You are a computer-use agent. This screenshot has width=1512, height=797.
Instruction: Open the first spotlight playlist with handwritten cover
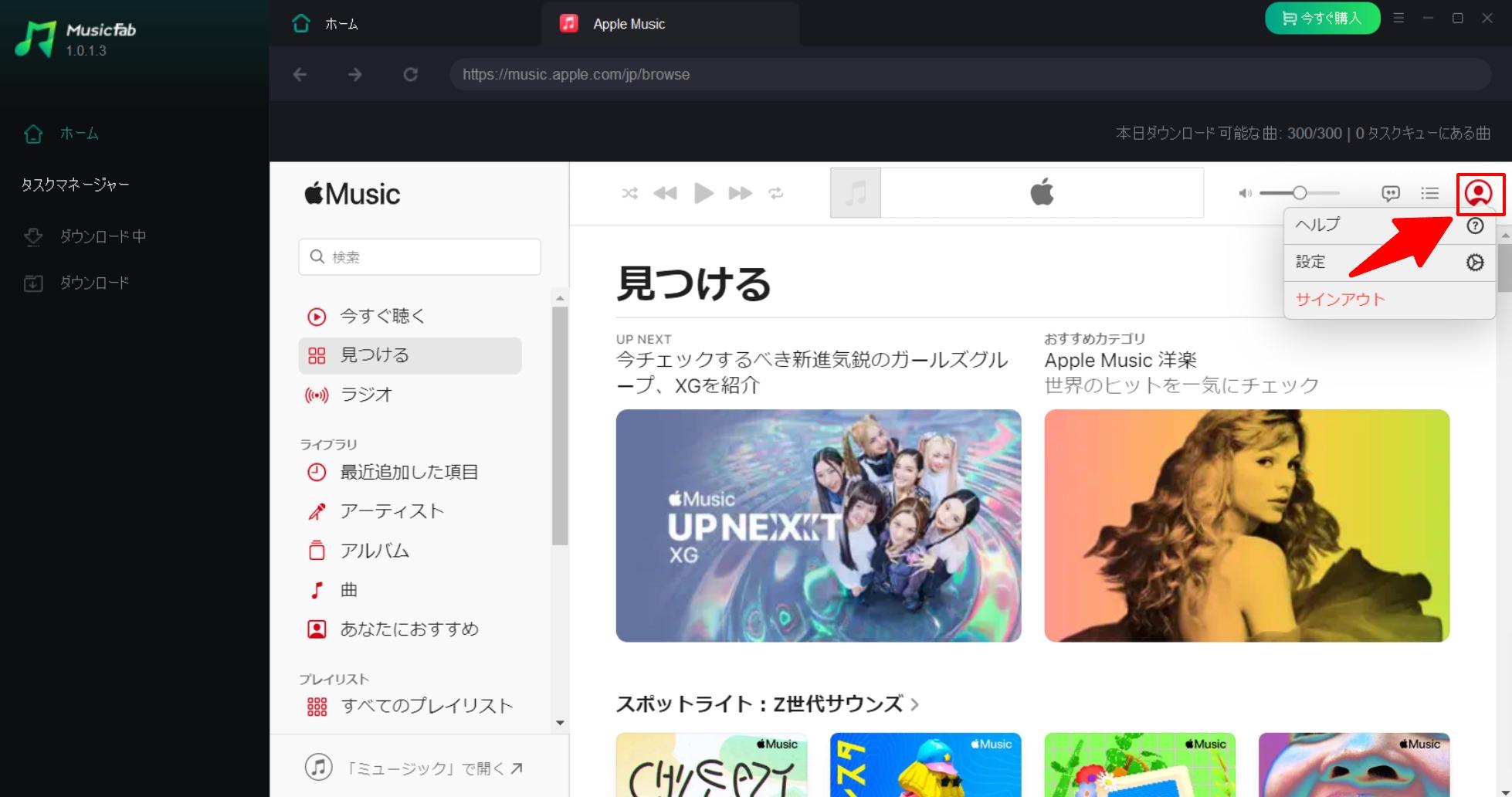pos(711,765)
